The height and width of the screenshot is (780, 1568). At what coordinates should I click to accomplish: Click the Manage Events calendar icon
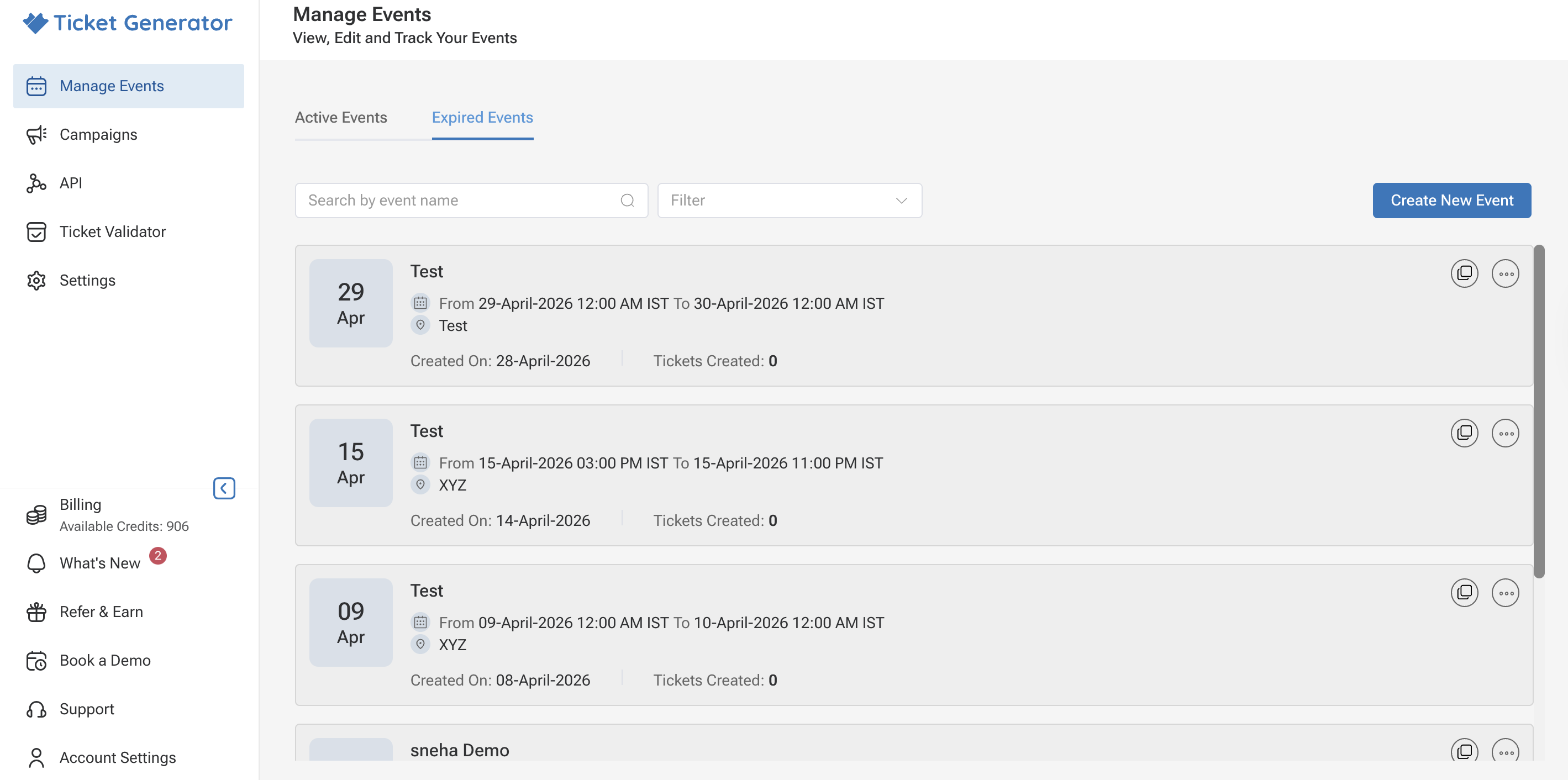tap(36, 86)
